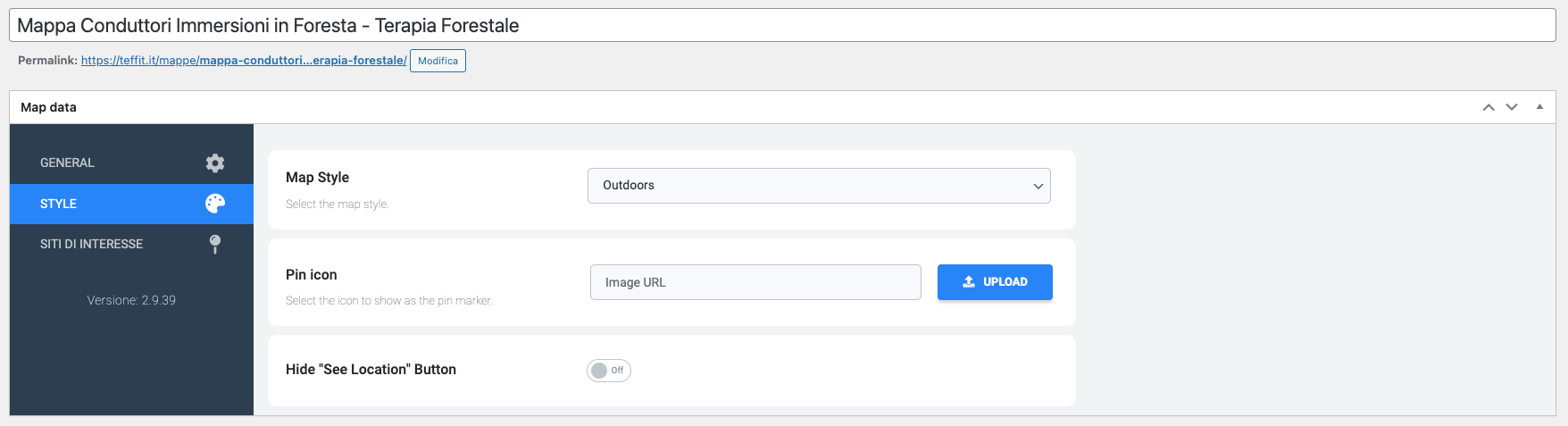Open the teffit.it permalink URL
The height and width of the screenshot is (426, 1568).
pyautogui.click(x=243, y=61)
